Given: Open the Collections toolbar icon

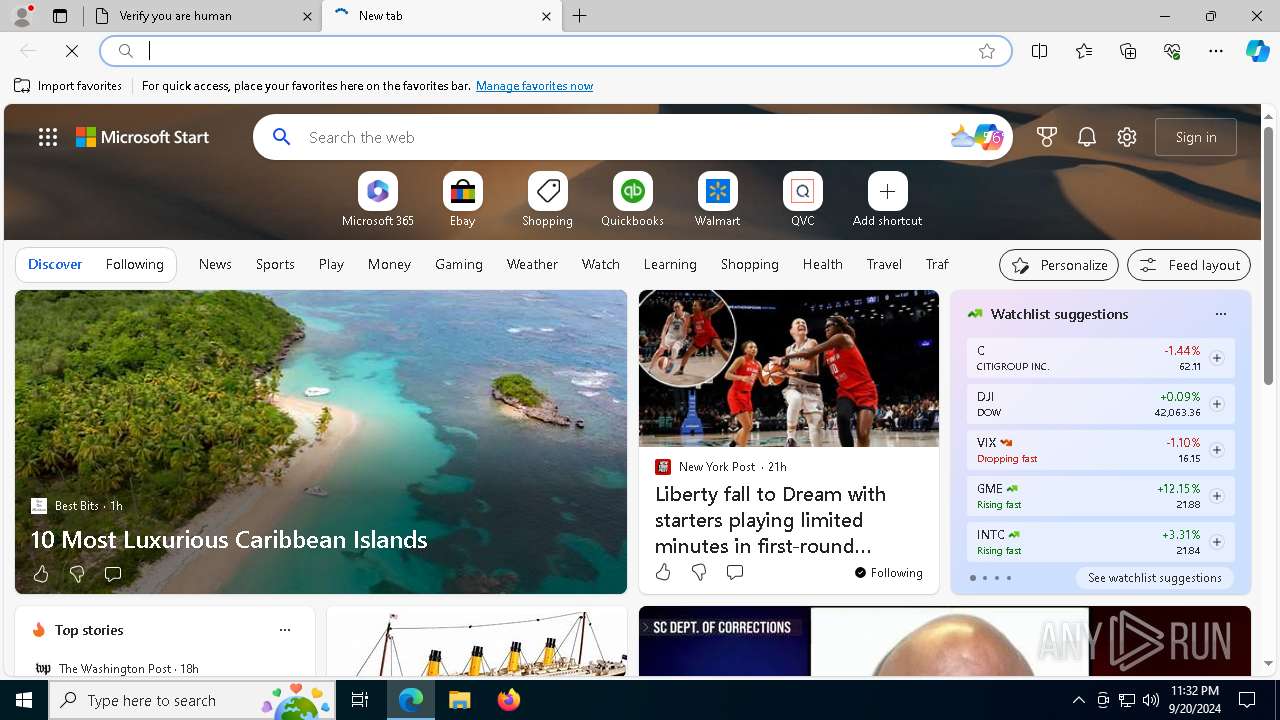Looking at the screenshot, I should 1128,51.
